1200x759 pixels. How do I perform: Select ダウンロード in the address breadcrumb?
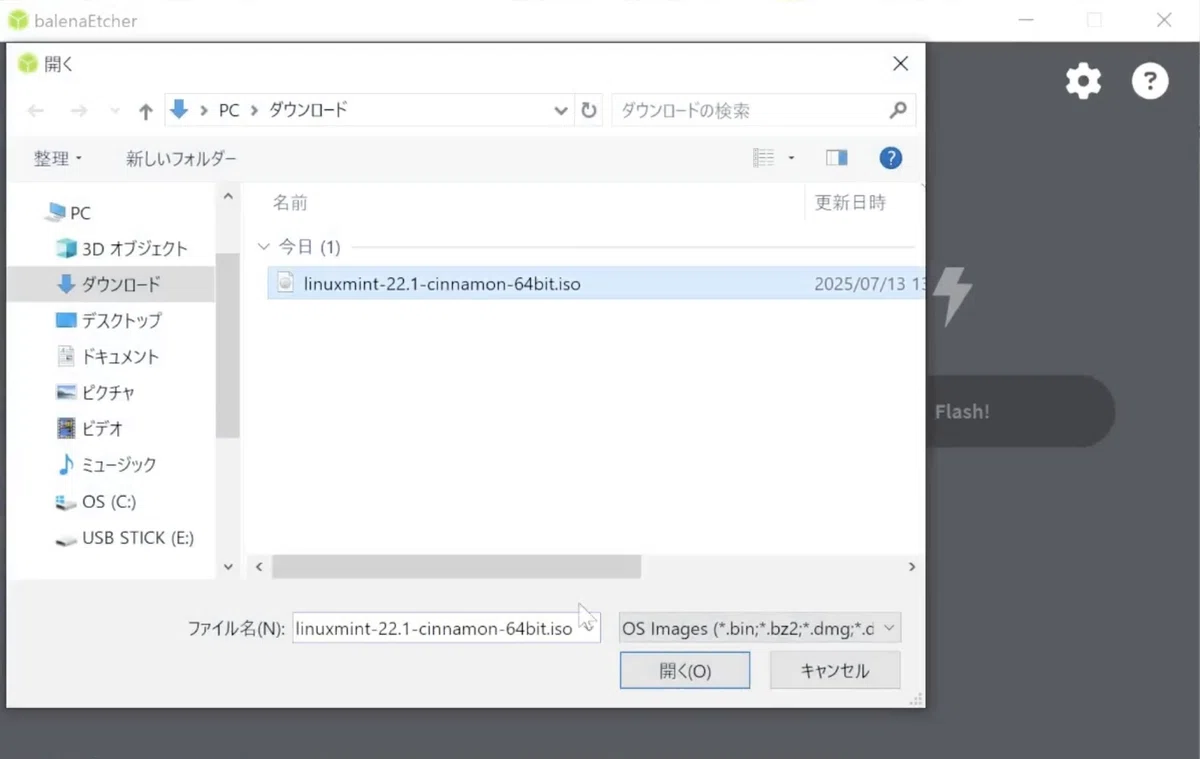308,110
